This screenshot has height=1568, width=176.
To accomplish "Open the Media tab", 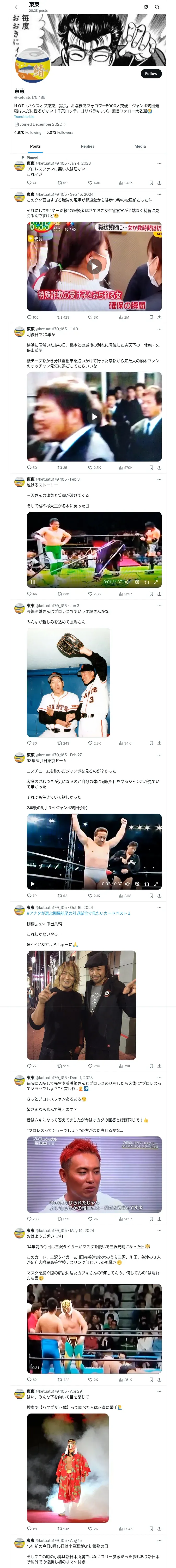I will point(140,146).
